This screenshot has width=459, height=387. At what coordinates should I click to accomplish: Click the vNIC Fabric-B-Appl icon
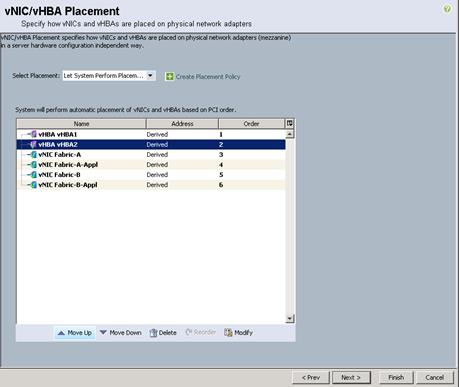[x=33, y=184]
